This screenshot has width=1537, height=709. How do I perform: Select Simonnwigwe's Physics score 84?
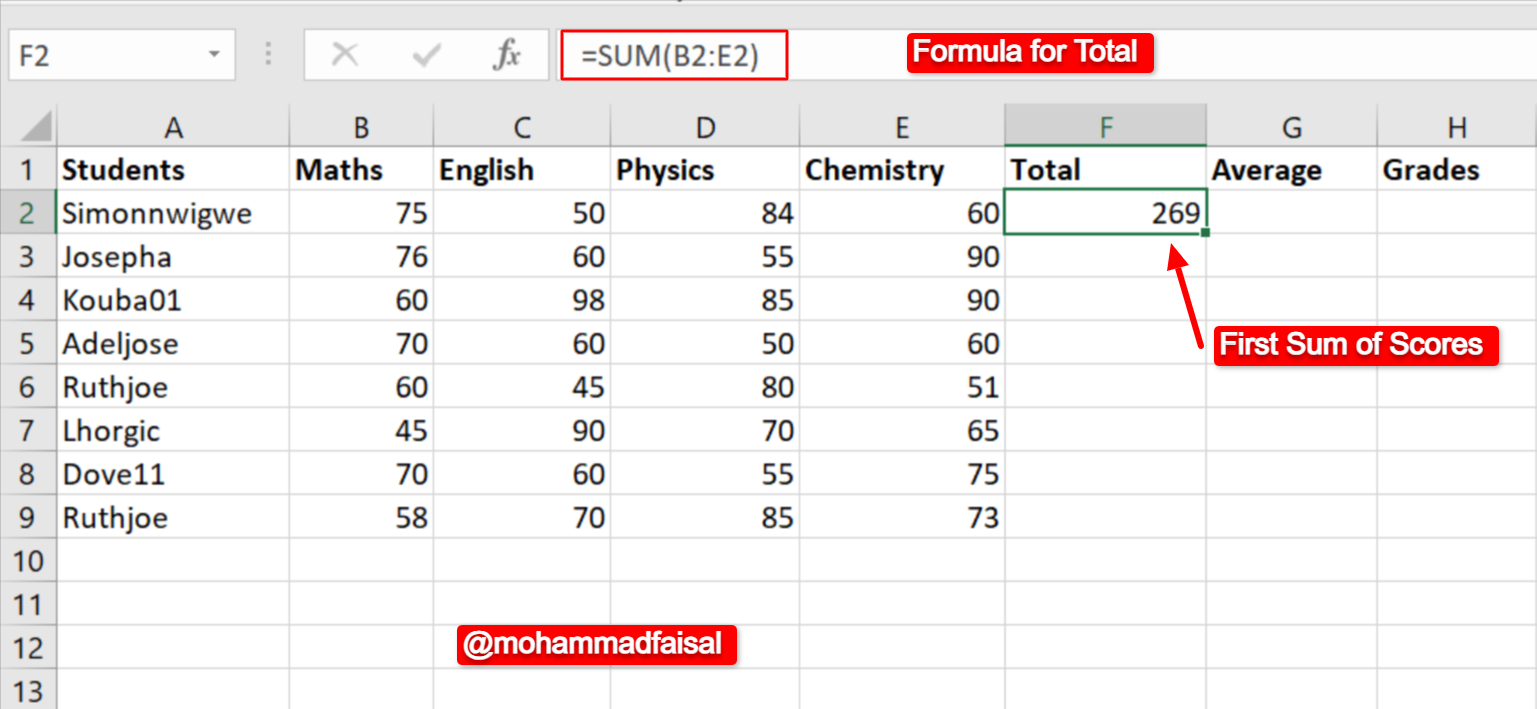click(x=705, y=213)
